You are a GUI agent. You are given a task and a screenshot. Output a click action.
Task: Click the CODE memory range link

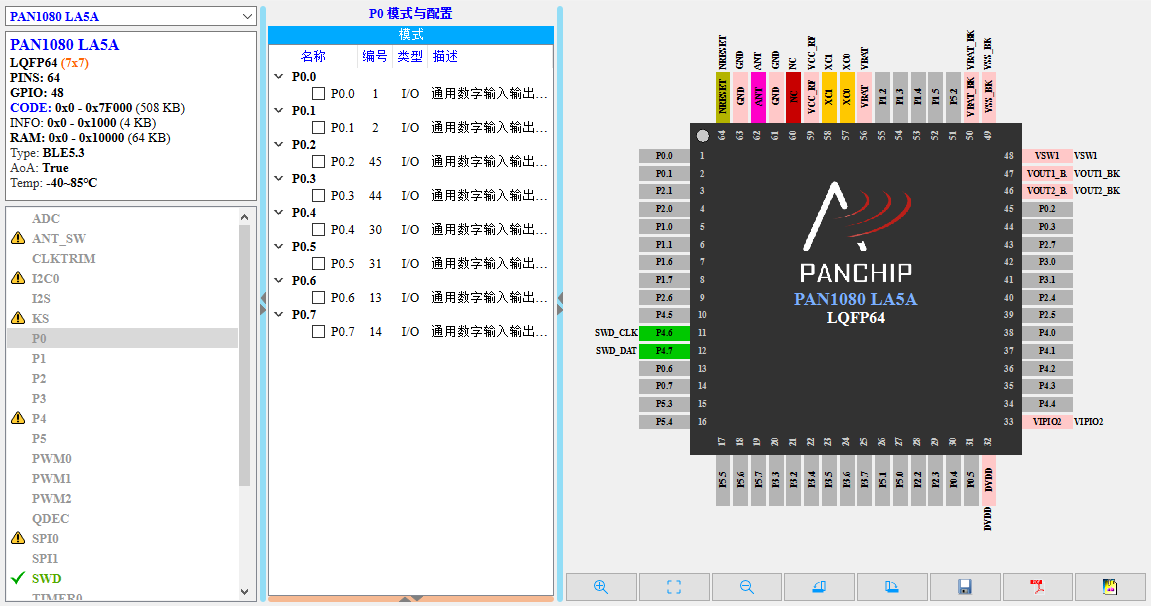[31, 108]
